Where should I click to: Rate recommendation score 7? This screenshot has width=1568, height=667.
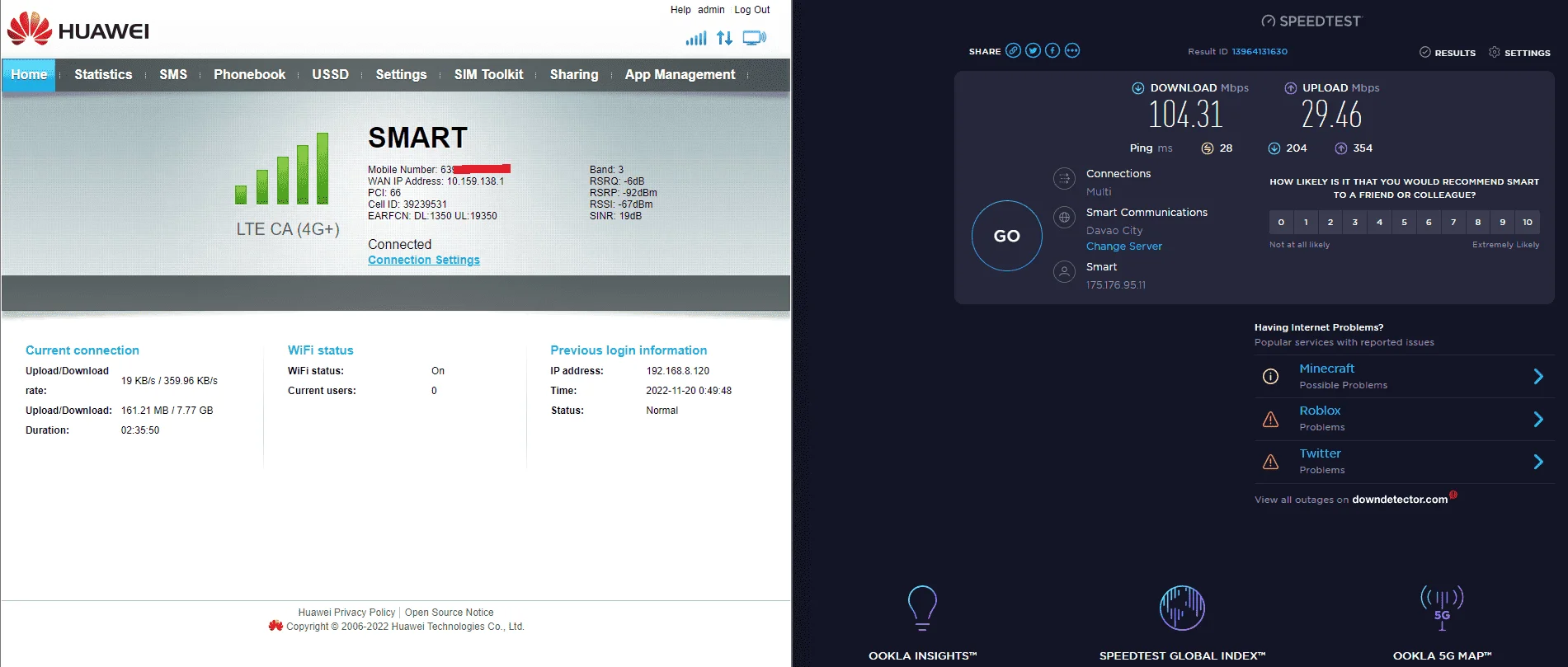1453,222
